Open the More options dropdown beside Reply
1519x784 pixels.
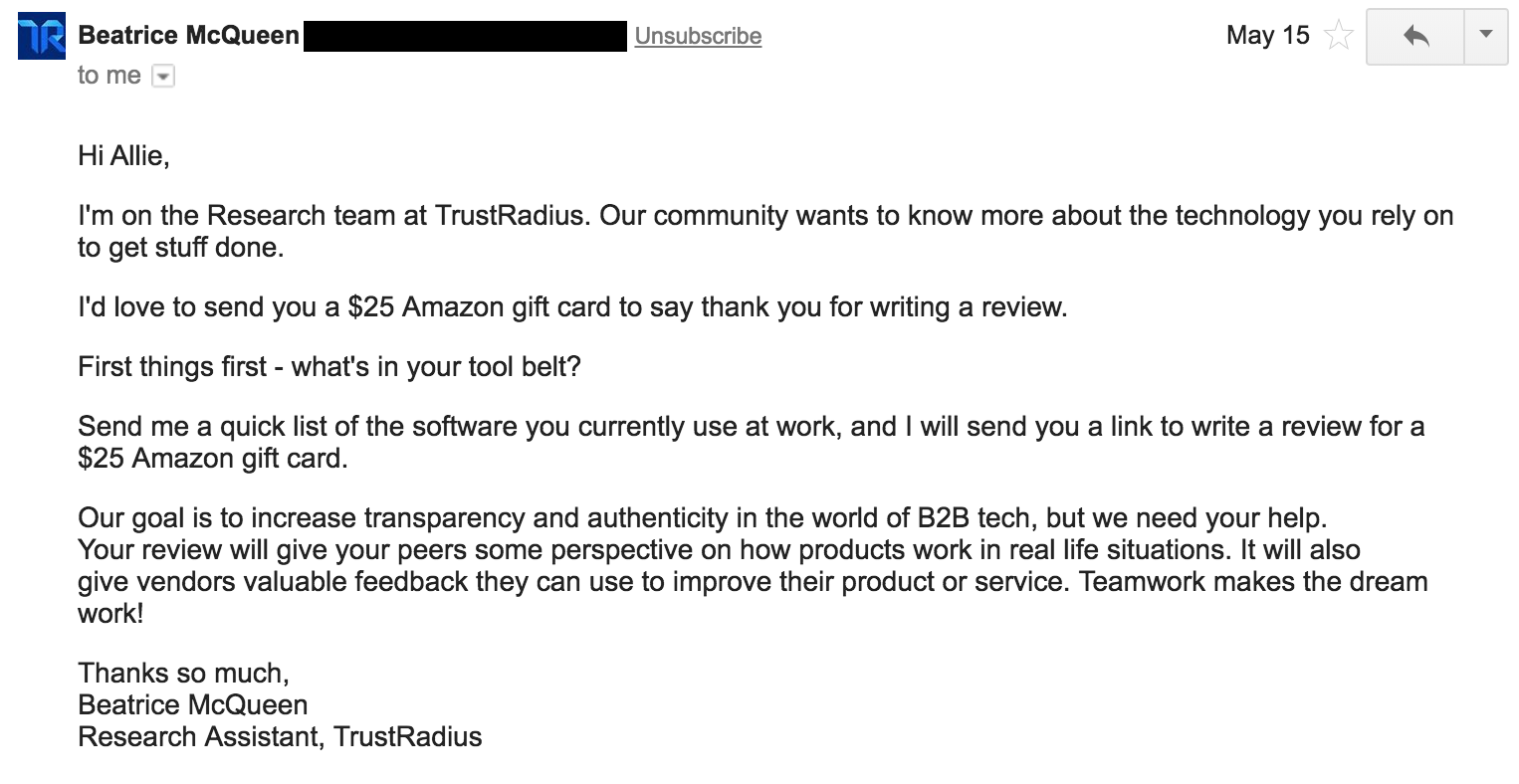click(x=1486, y=35)
